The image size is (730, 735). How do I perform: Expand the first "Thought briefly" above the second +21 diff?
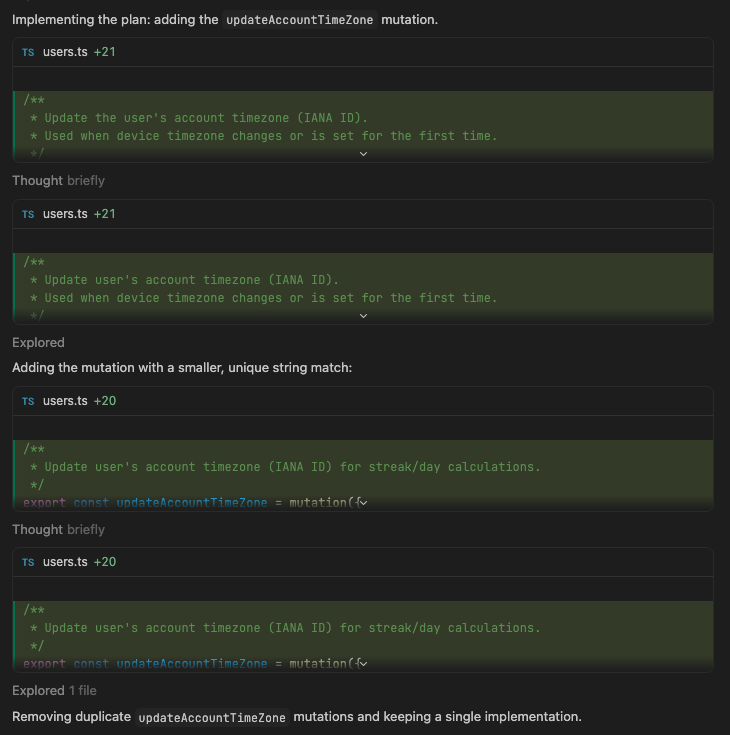point(58,180)
